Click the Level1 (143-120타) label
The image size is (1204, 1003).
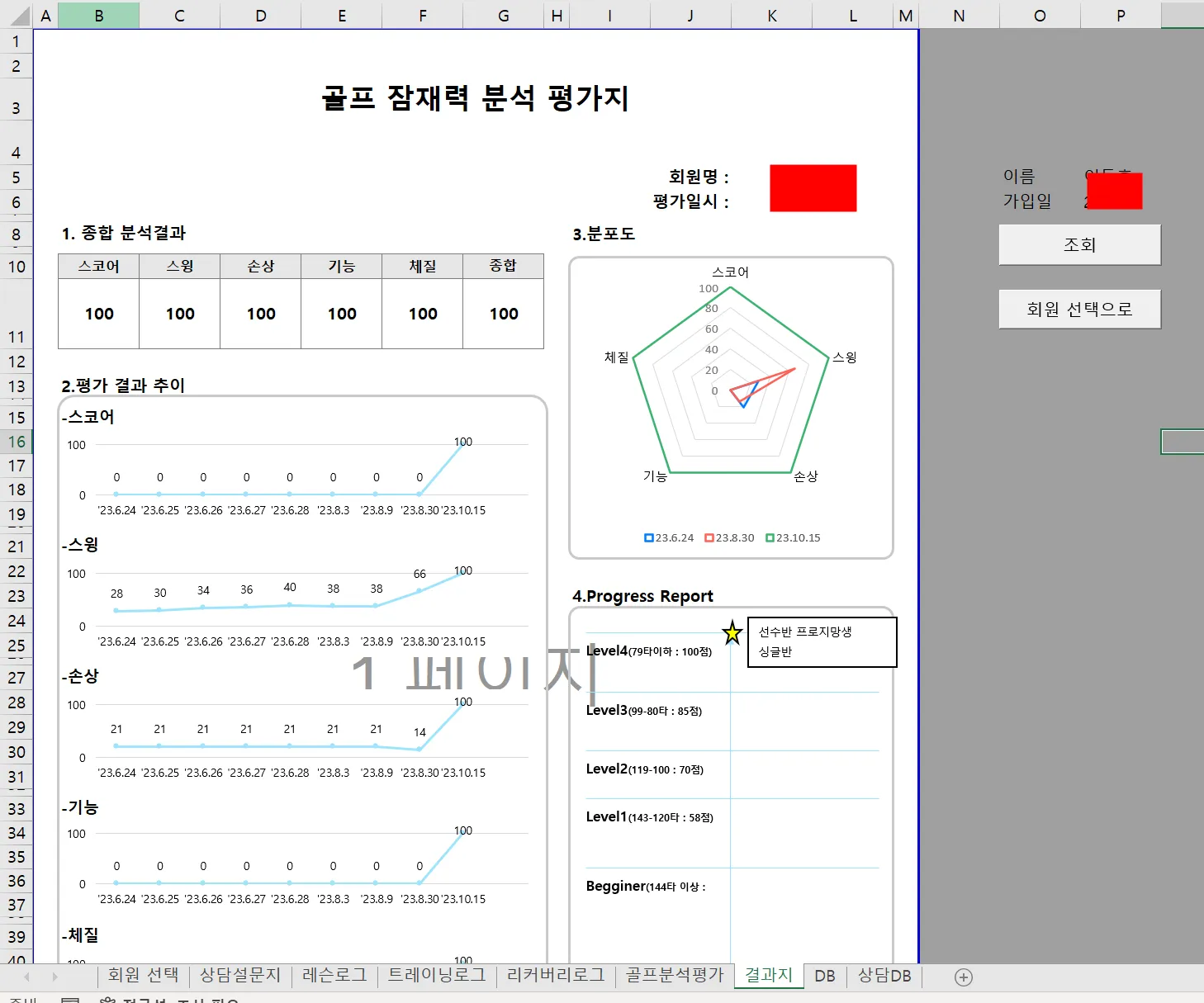[x=649, y=817]
